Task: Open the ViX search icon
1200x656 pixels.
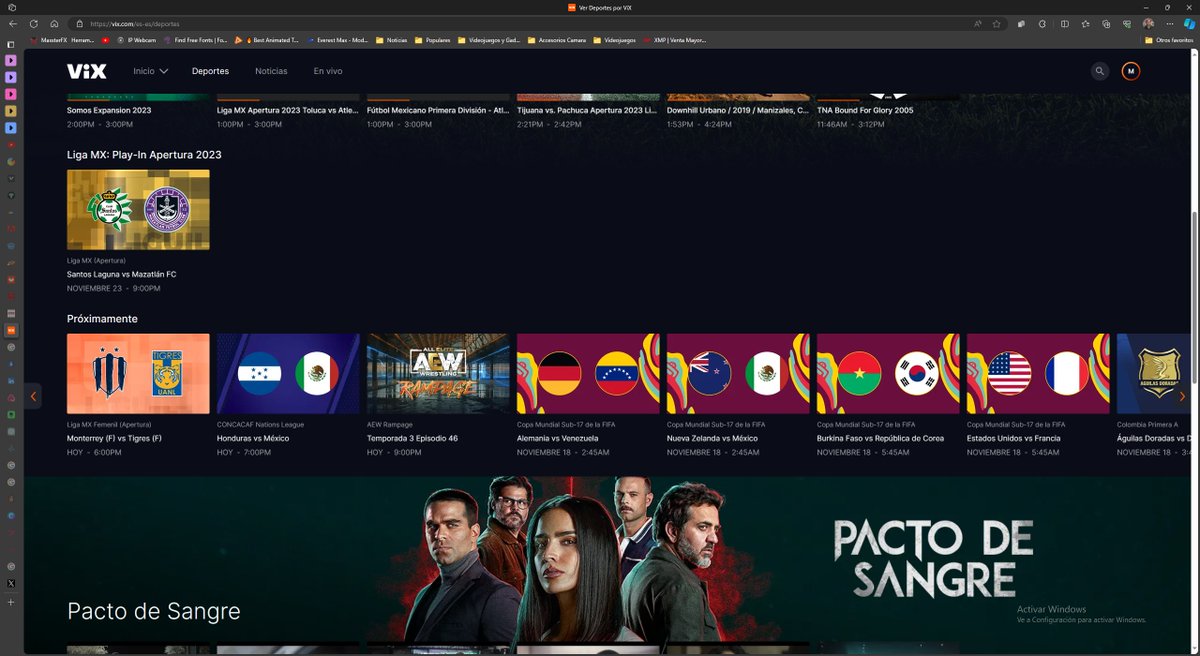Action: [x=1100, y=71]
